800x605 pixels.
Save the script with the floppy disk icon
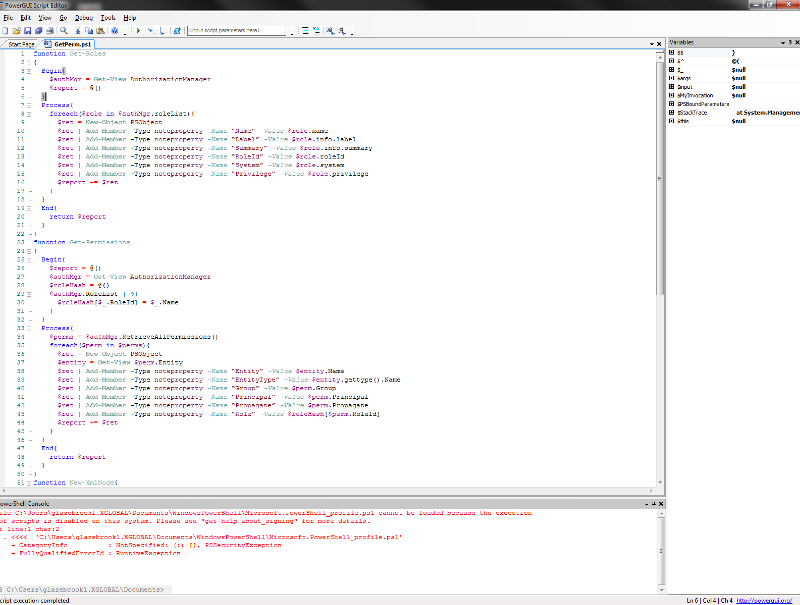(29, 31)
